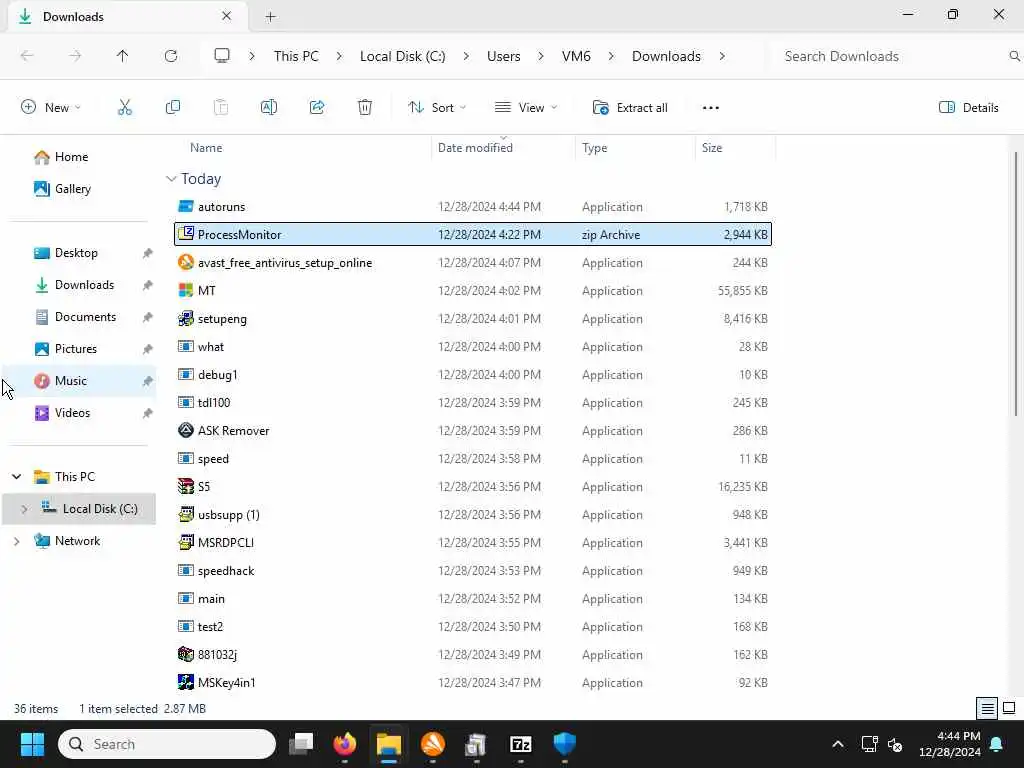Viewport: 1024px width, 768px height.
Task: Click the taskbar Search box
Action: (x=167, y=744)
